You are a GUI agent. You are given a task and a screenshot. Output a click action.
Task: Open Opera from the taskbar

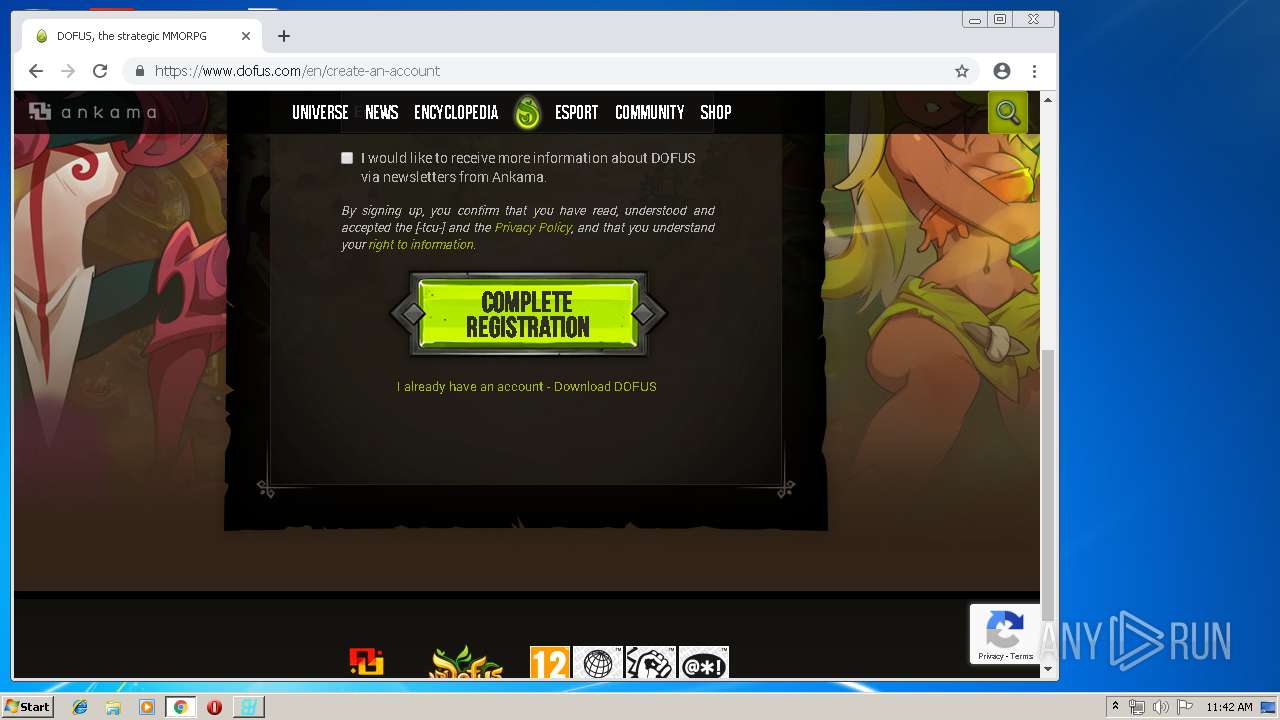tap(214, 707)
